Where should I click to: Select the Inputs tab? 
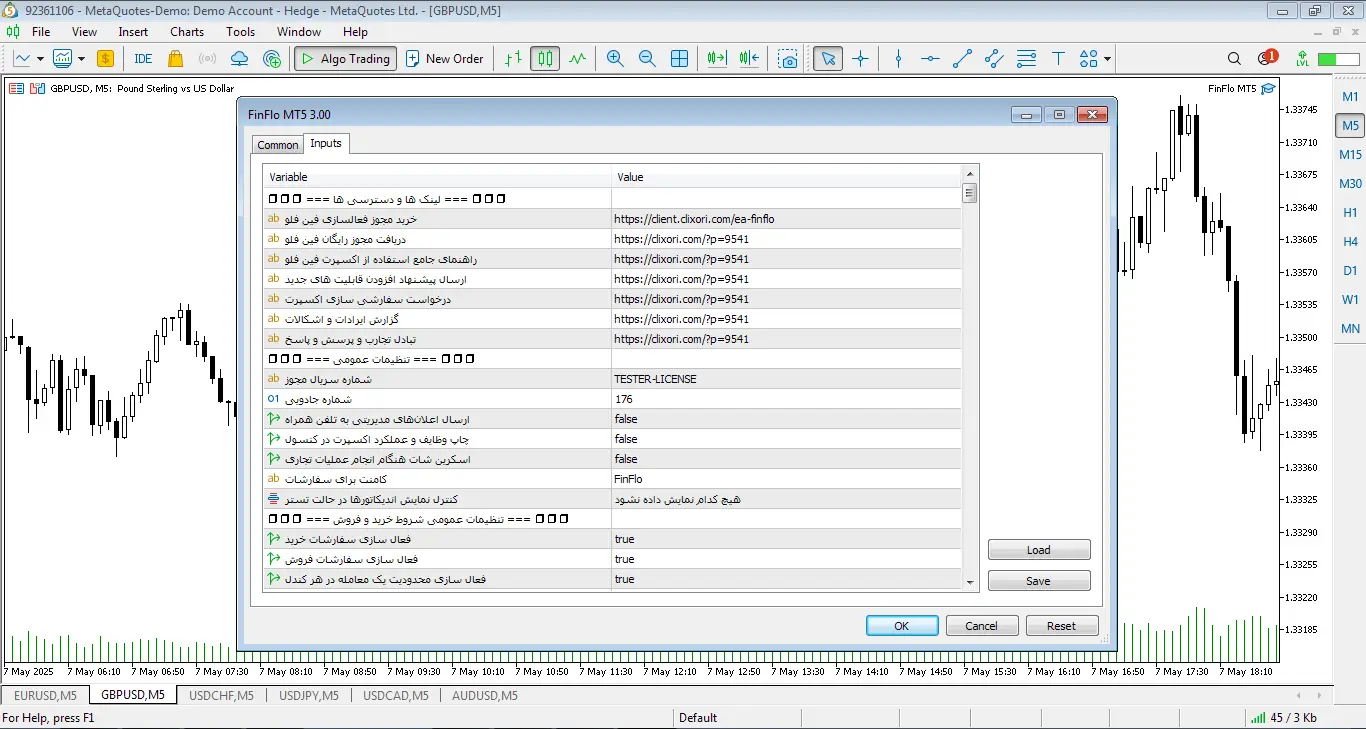coord(326,144)
